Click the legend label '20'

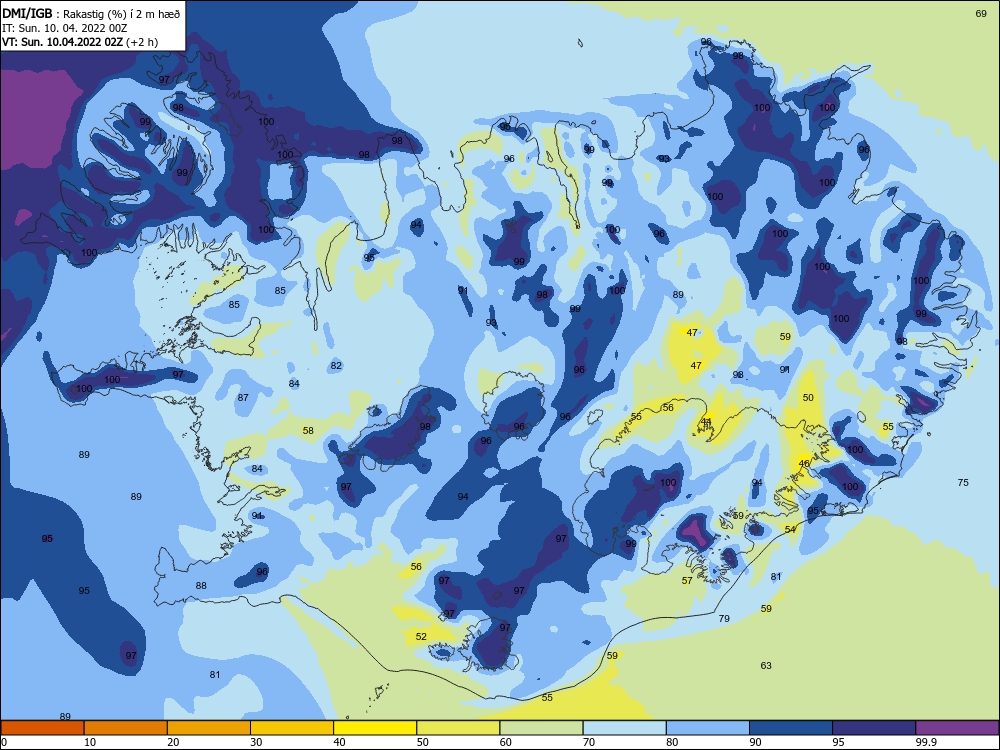173,742
